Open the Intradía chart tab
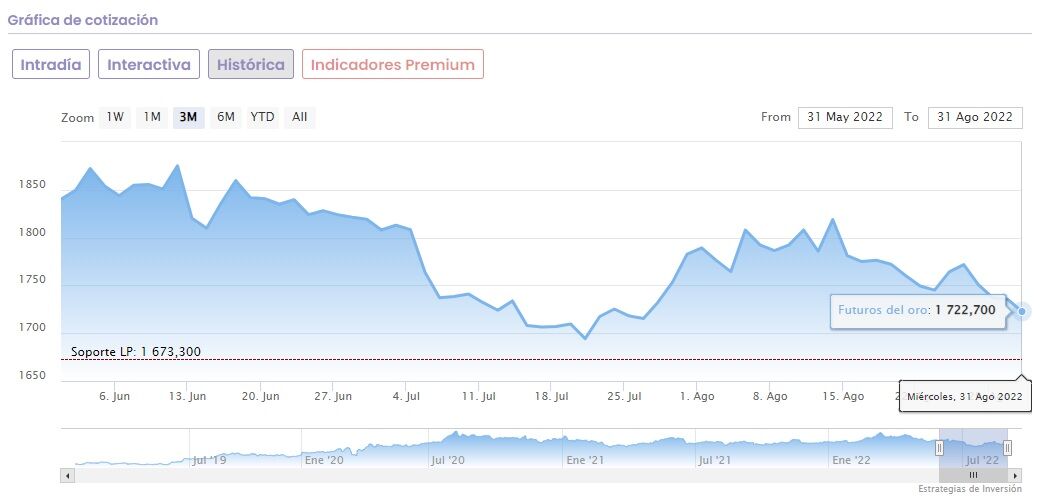The width and height of the screenshot is (1041, 498). 51,64
